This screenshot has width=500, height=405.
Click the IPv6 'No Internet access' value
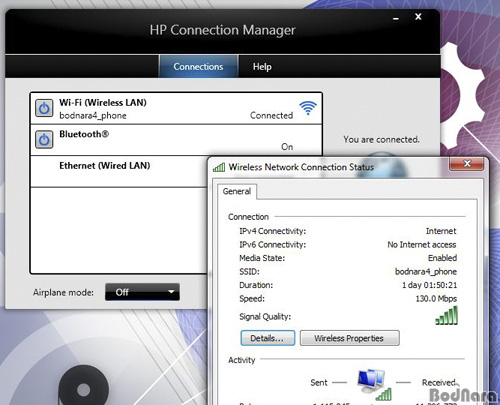(422, 245)
